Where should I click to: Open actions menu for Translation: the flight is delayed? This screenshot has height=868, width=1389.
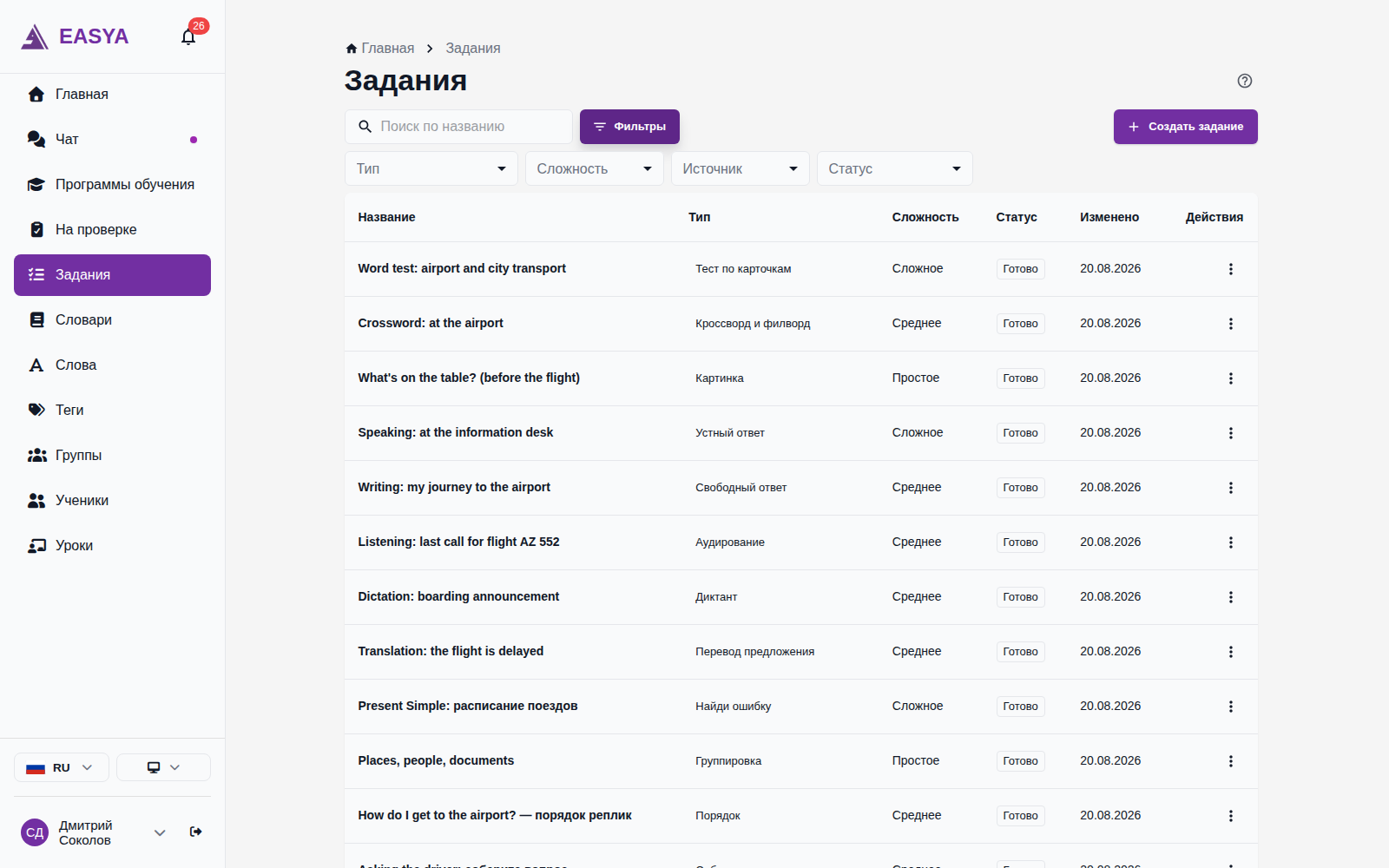coord(1230,652)
